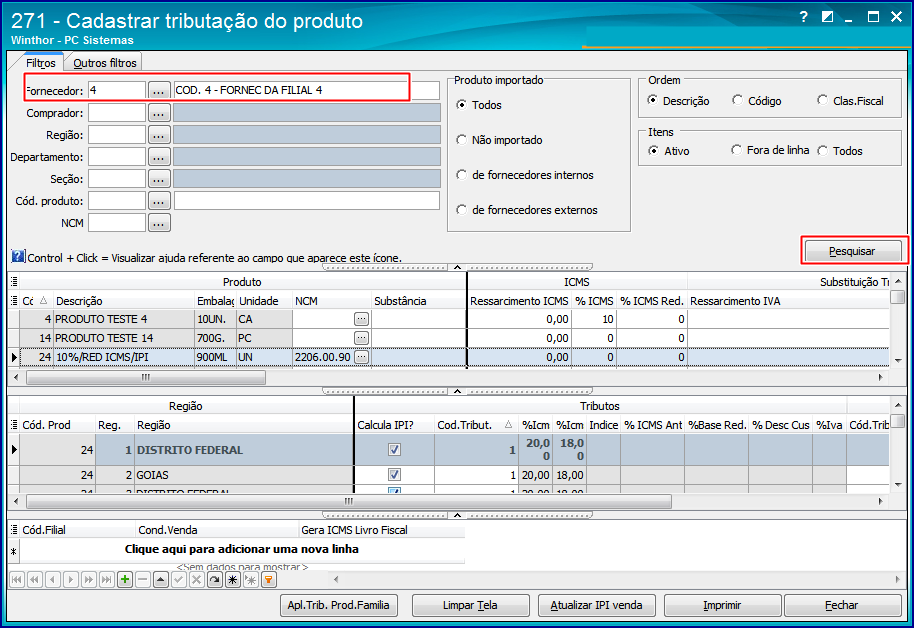This screenshot has height=628, width=914.
Task: Click the blue help question-mark icon
Action: click(18, 256)
